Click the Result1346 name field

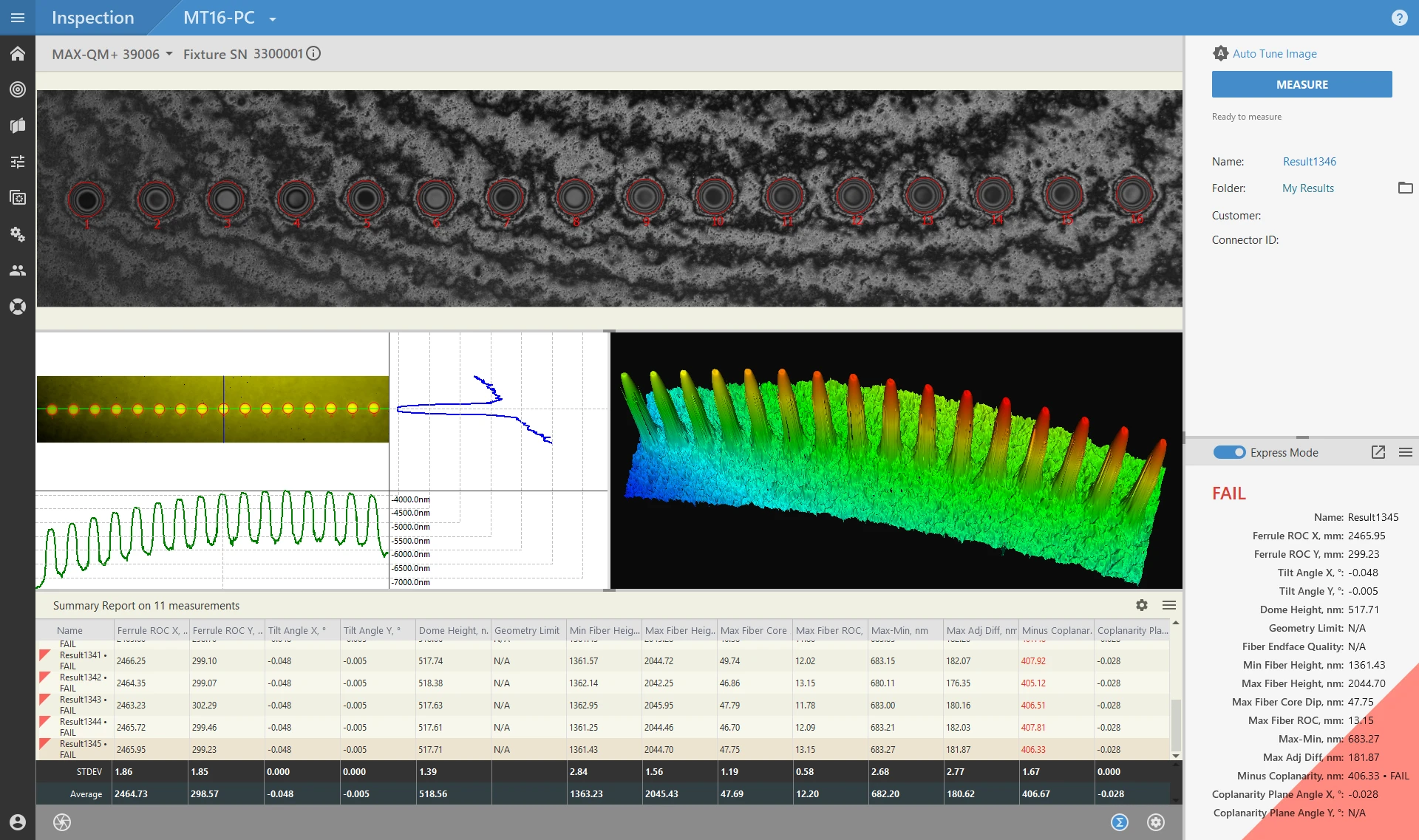click(x=1309, y=161)
